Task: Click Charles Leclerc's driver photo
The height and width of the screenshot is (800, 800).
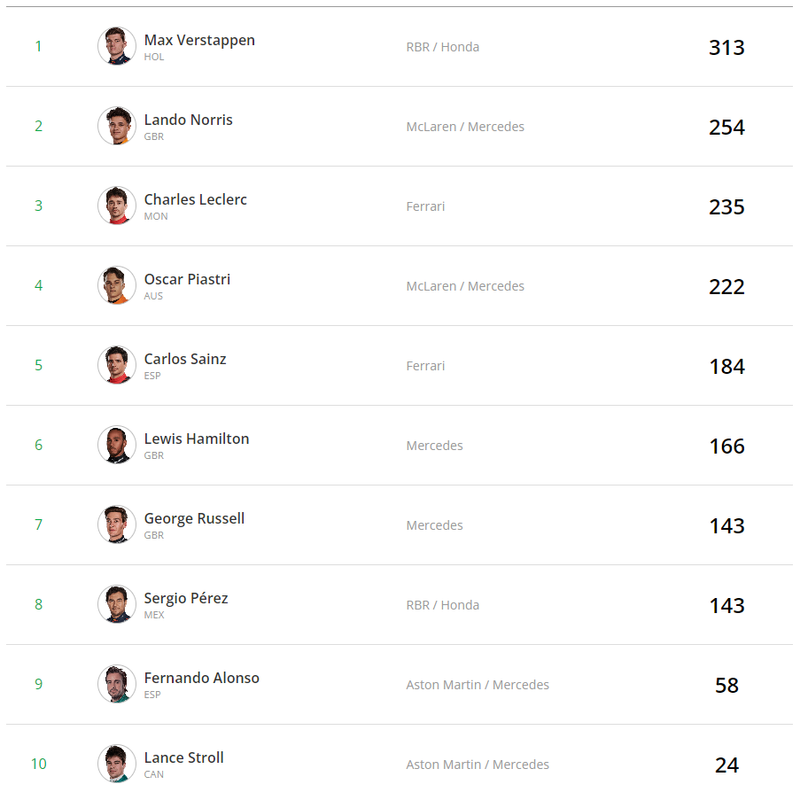Action: click(x=117, y=206)
